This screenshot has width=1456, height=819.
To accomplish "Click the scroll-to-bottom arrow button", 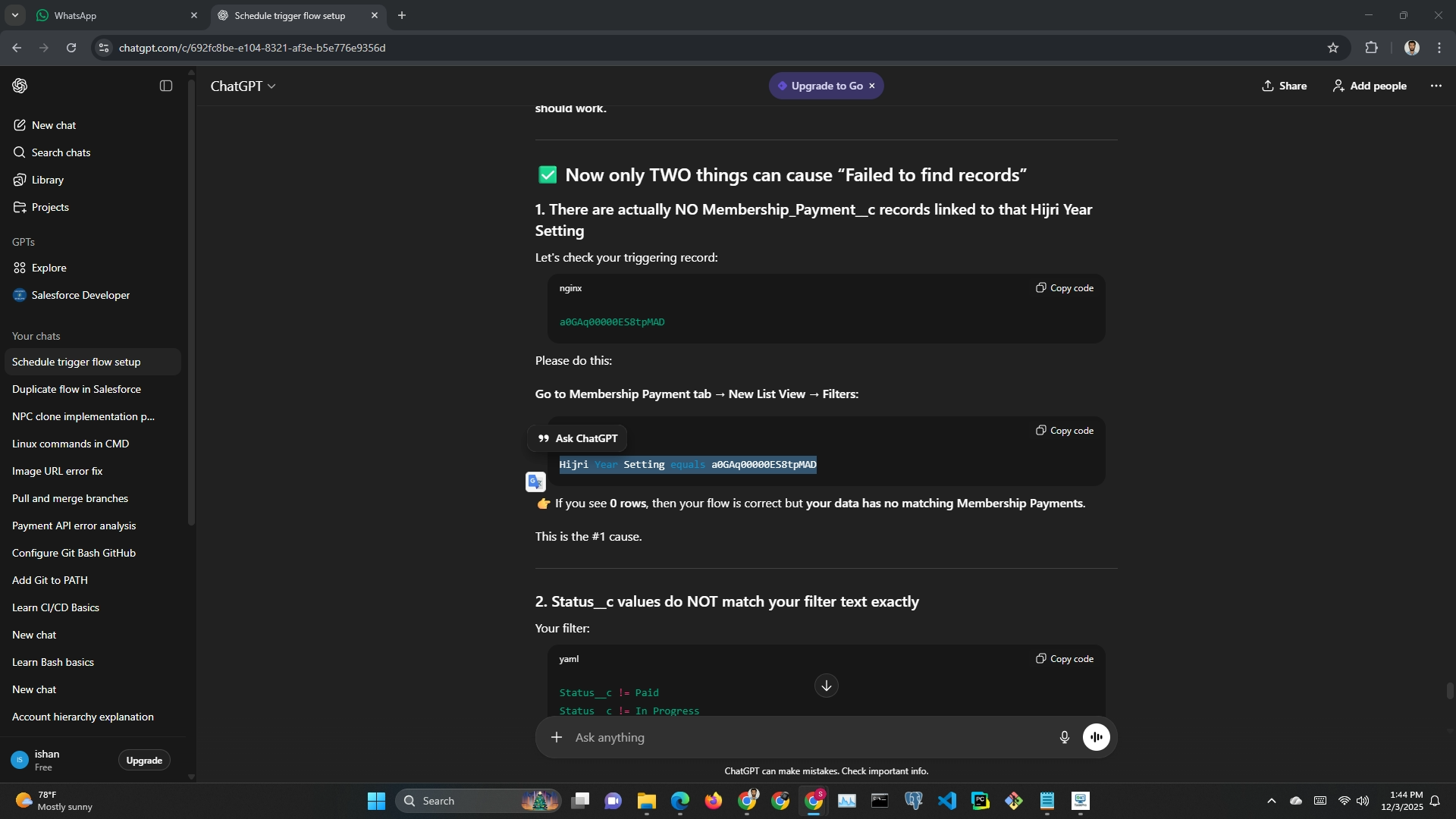I will click(x=826, y=686).
